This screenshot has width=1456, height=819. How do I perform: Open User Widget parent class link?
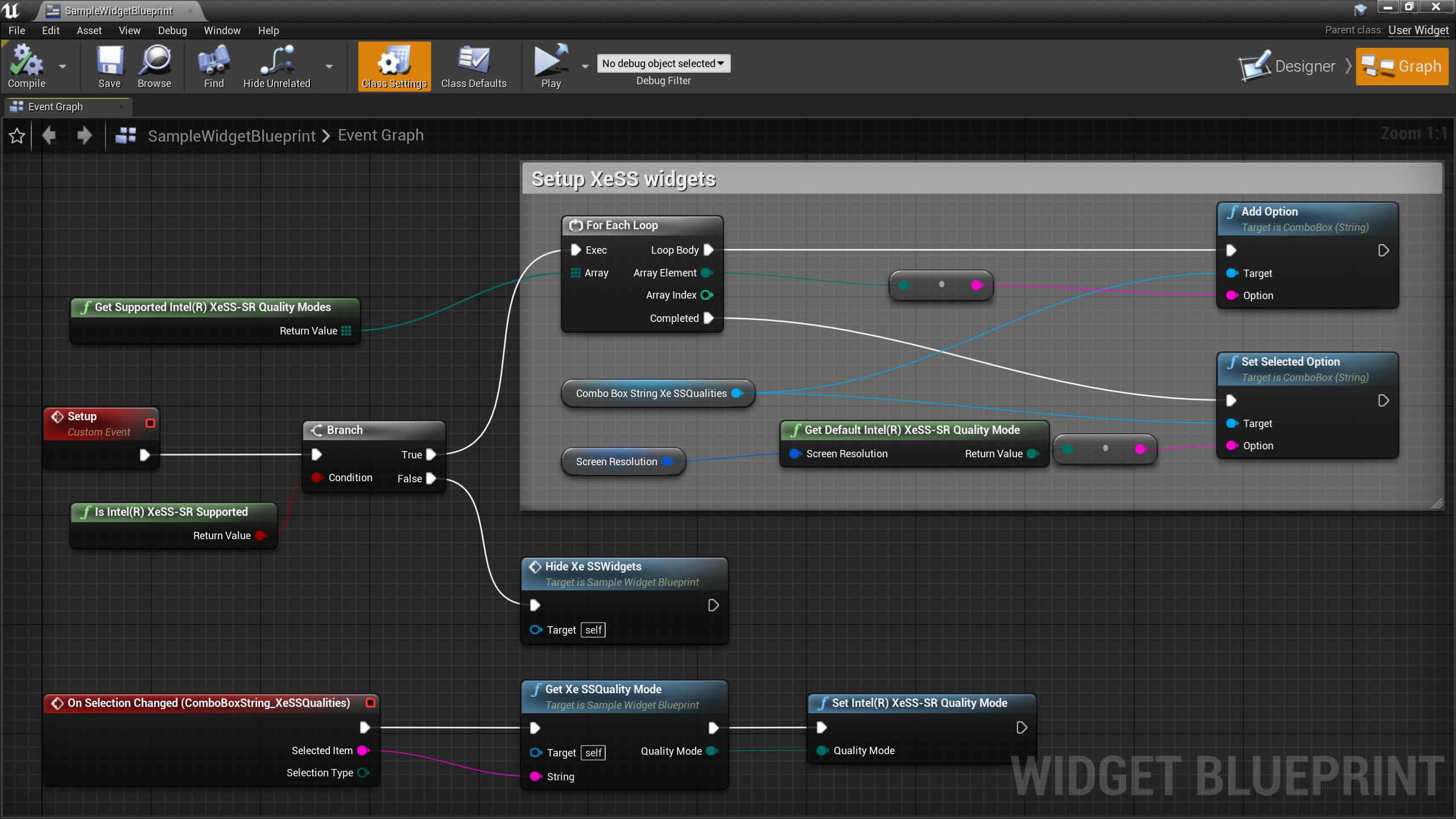[x=1418, y=30]
